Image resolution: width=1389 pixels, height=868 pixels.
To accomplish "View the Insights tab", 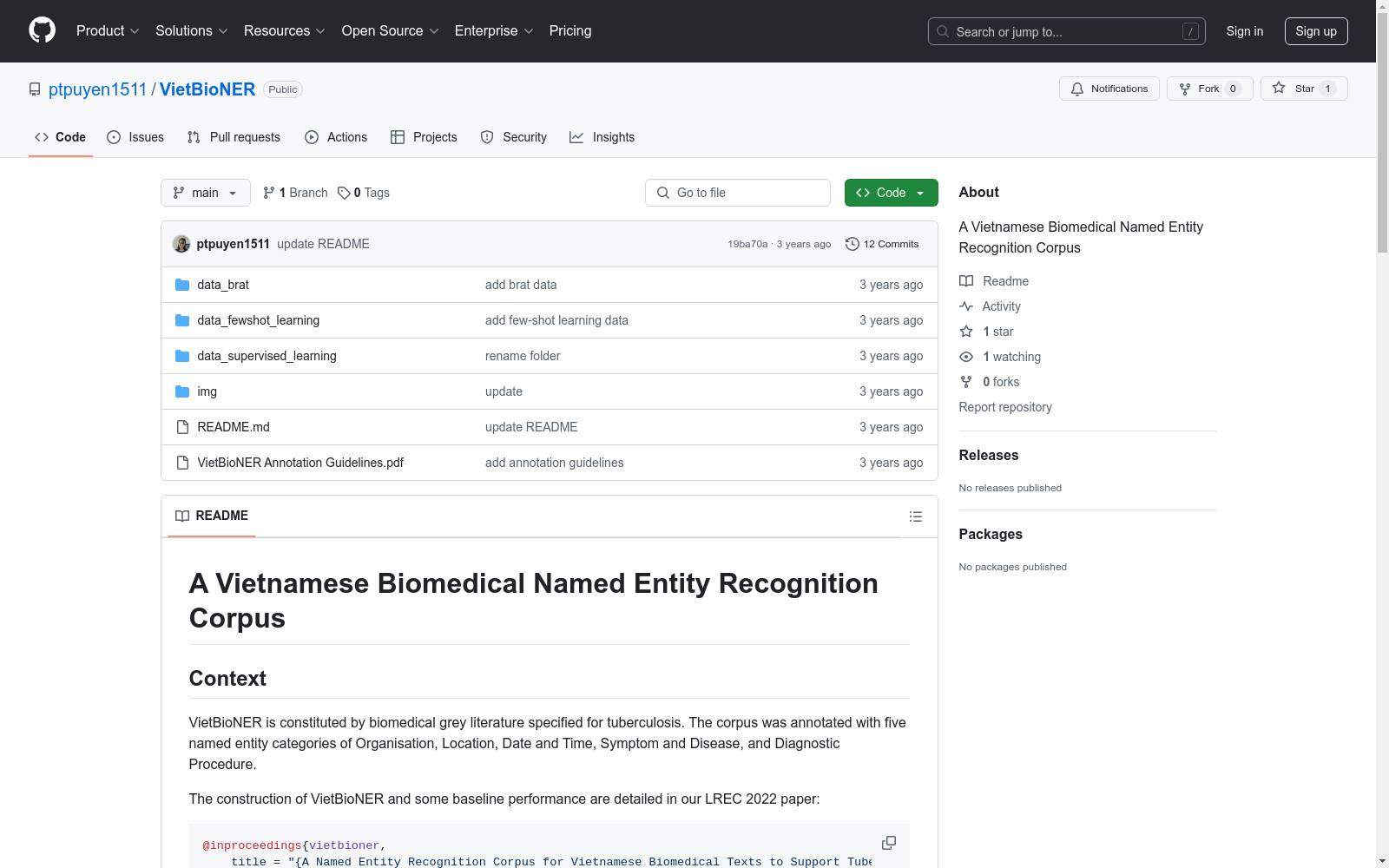I will (x=602, y=137).
